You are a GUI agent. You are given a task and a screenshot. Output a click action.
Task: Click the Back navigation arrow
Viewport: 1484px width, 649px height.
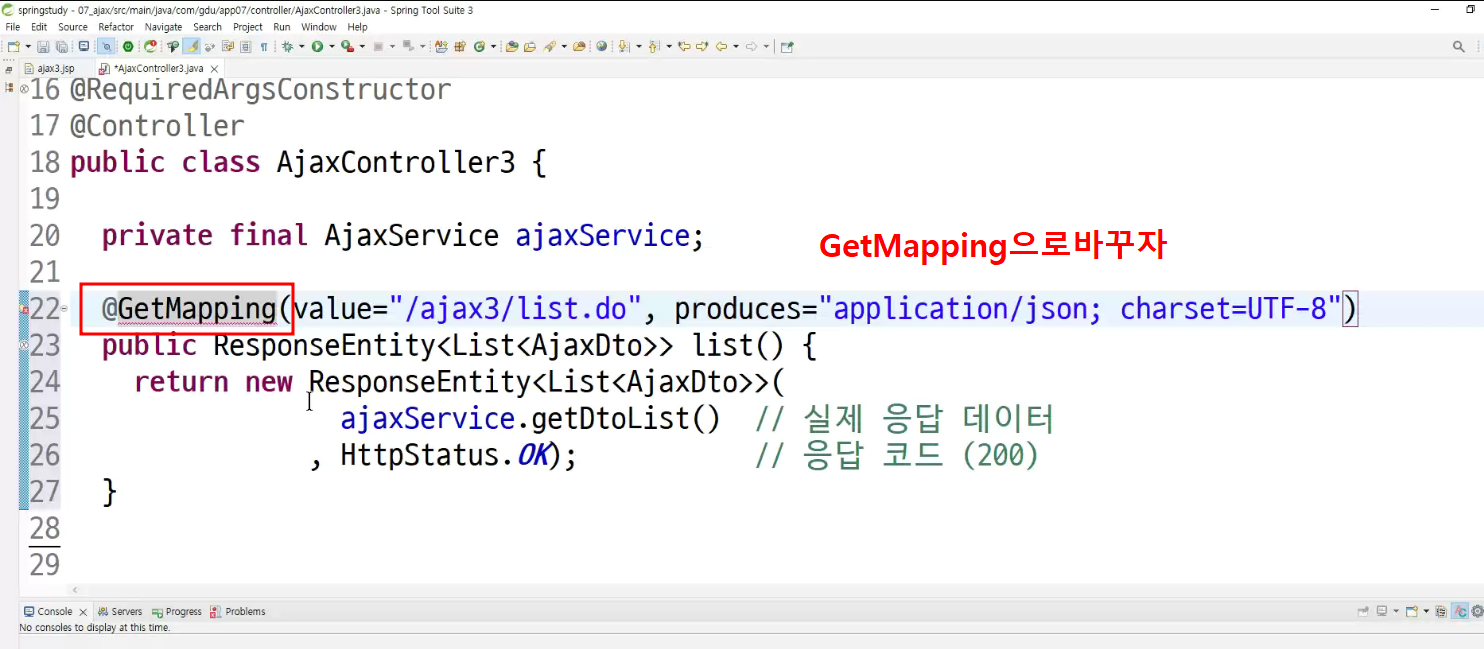click(x=721, y=46)
